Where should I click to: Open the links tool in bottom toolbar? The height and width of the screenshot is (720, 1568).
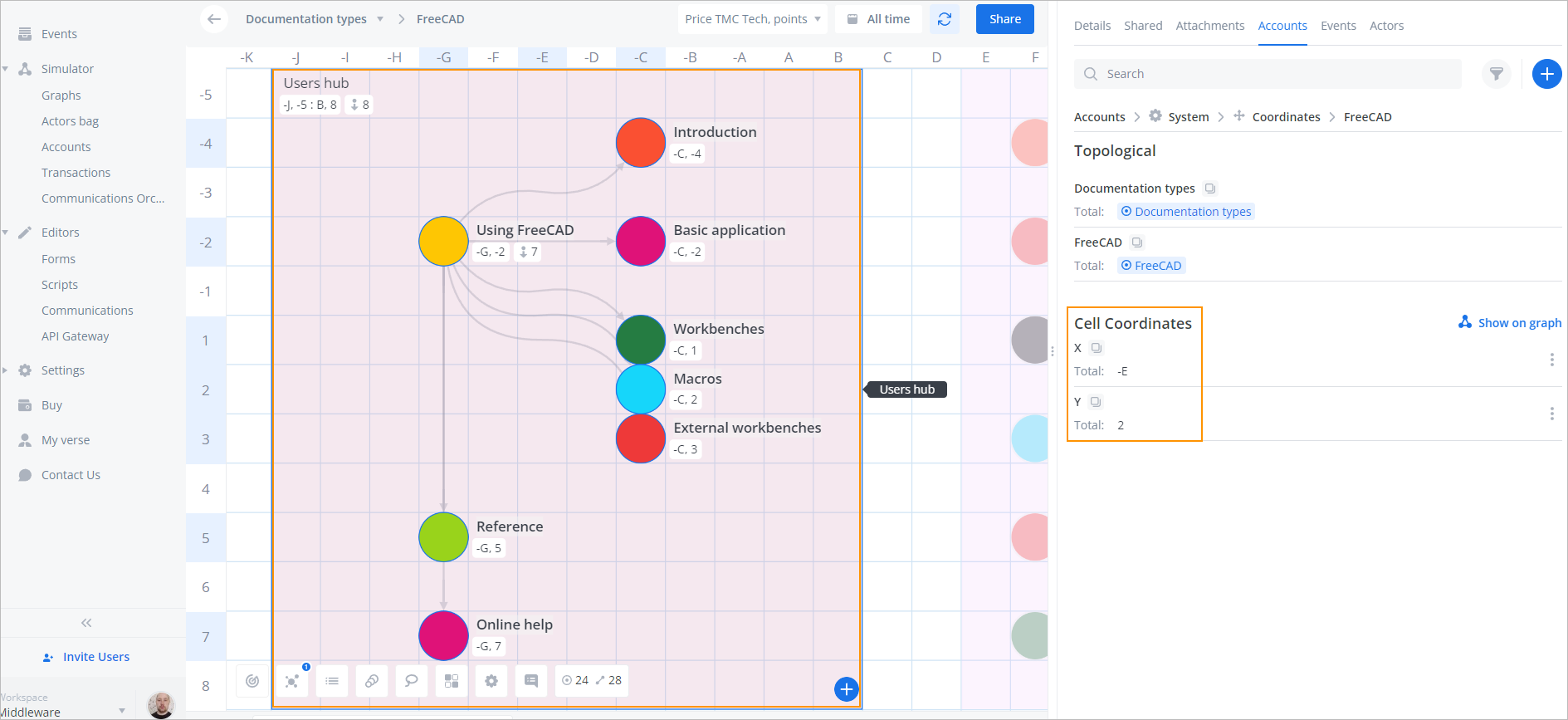(x=372, y=681)
